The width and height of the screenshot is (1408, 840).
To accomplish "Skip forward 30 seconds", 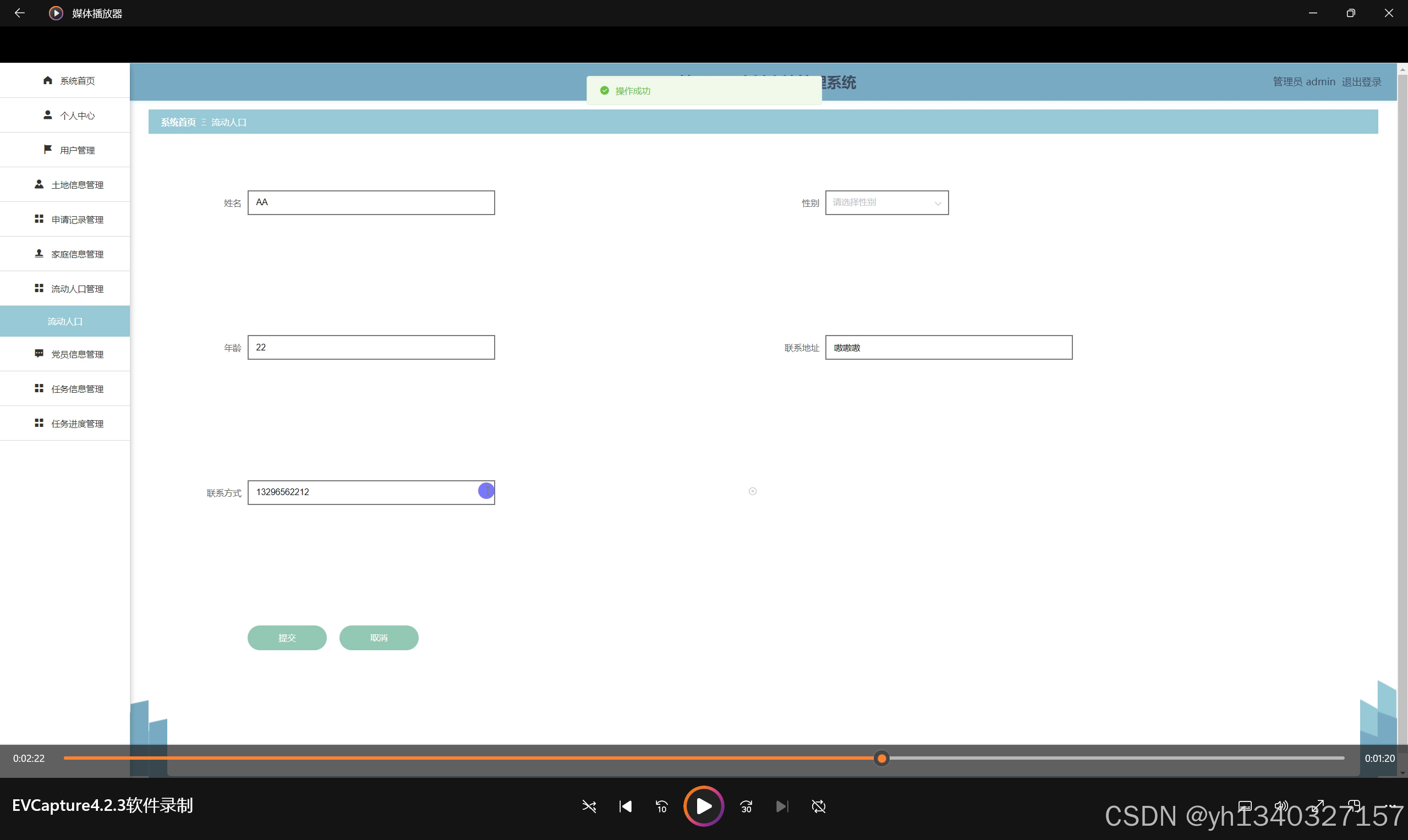I will click(746, 806).
